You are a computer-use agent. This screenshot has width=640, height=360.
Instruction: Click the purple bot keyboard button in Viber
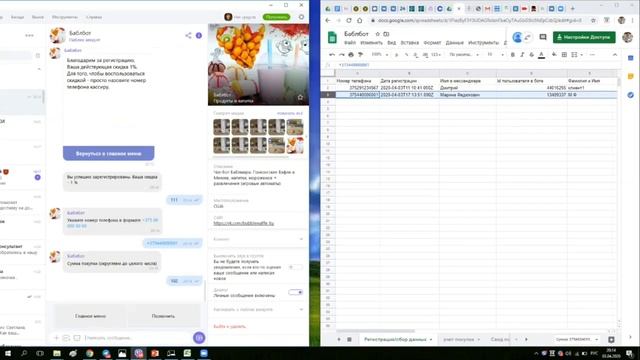[x=199, y=338]
